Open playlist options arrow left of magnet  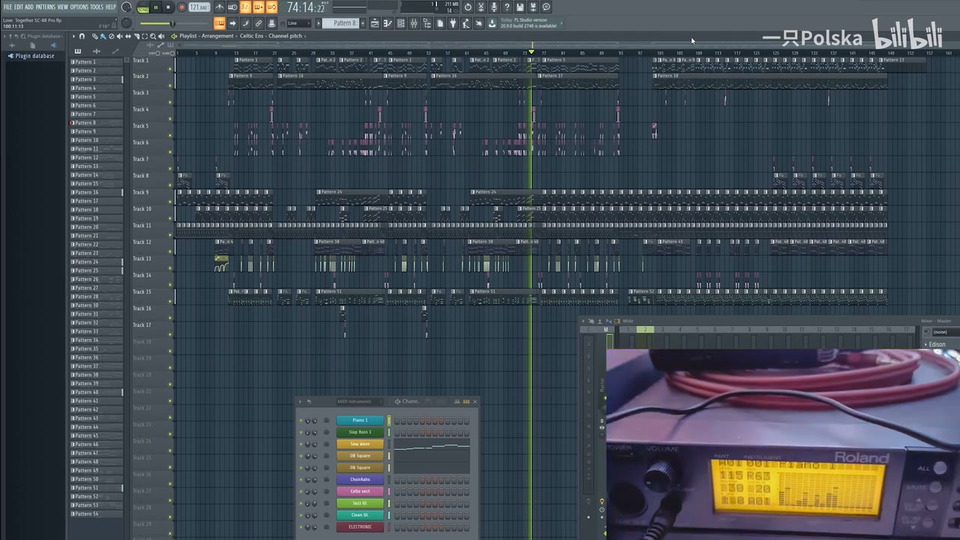tap(74, 36)
